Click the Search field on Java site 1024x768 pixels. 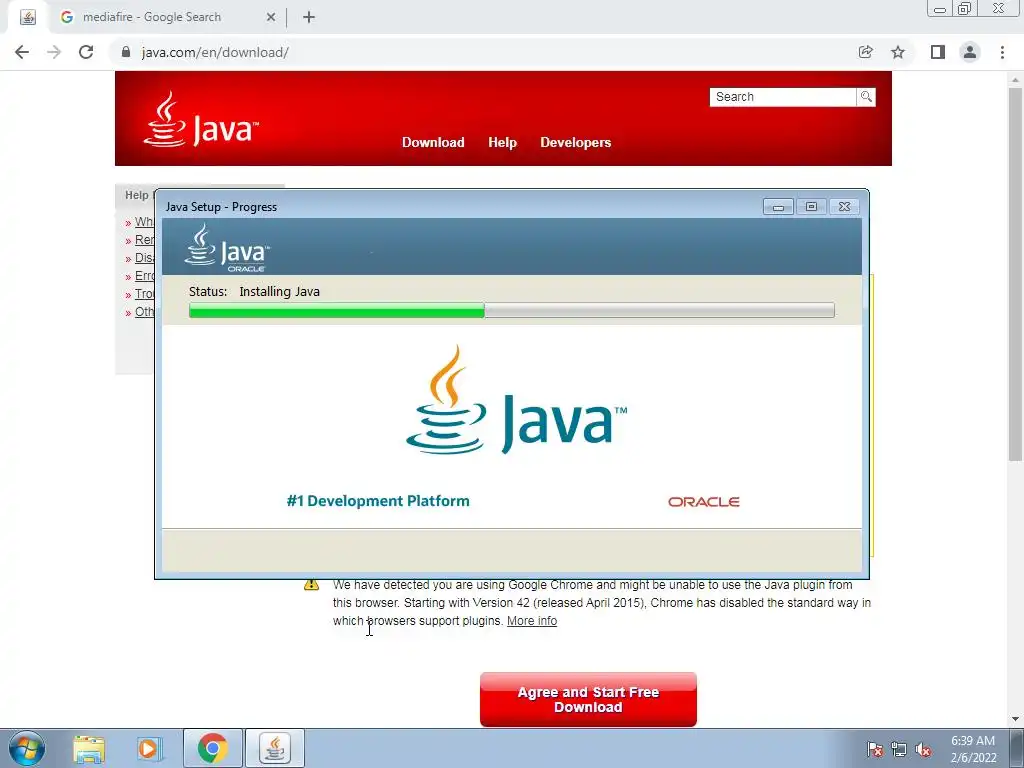(782, 97)
